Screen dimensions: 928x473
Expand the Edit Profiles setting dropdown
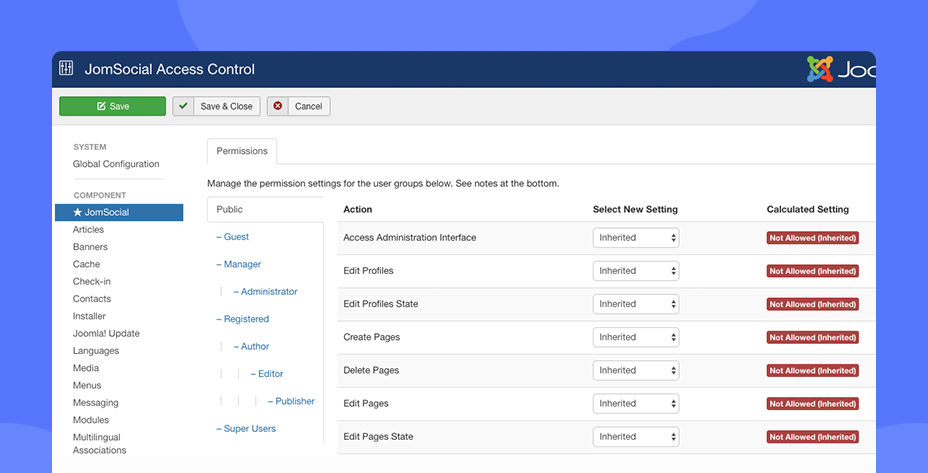(636, 271)
